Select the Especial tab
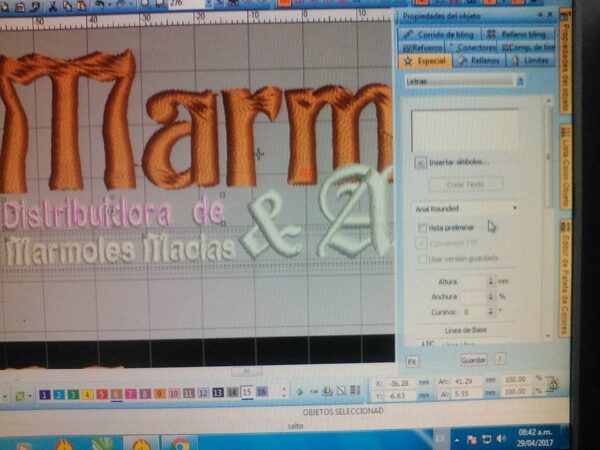This screenshot has height=450, width=600. 426,61
